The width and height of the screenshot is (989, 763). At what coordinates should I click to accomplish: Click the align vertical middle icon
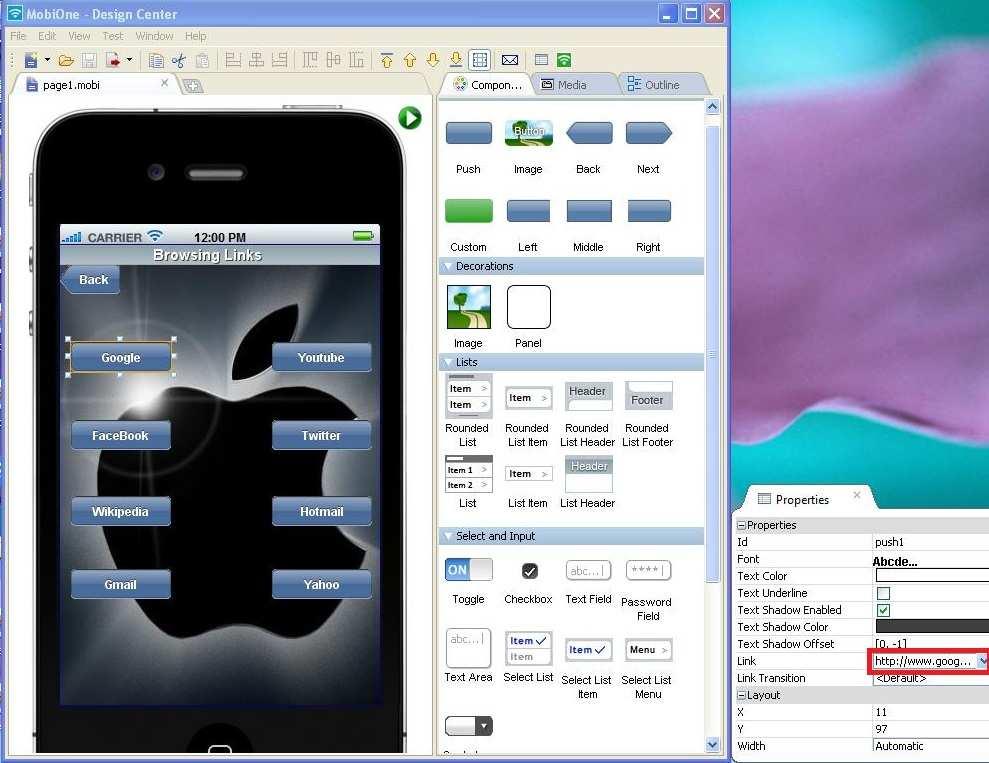(333, 60)
